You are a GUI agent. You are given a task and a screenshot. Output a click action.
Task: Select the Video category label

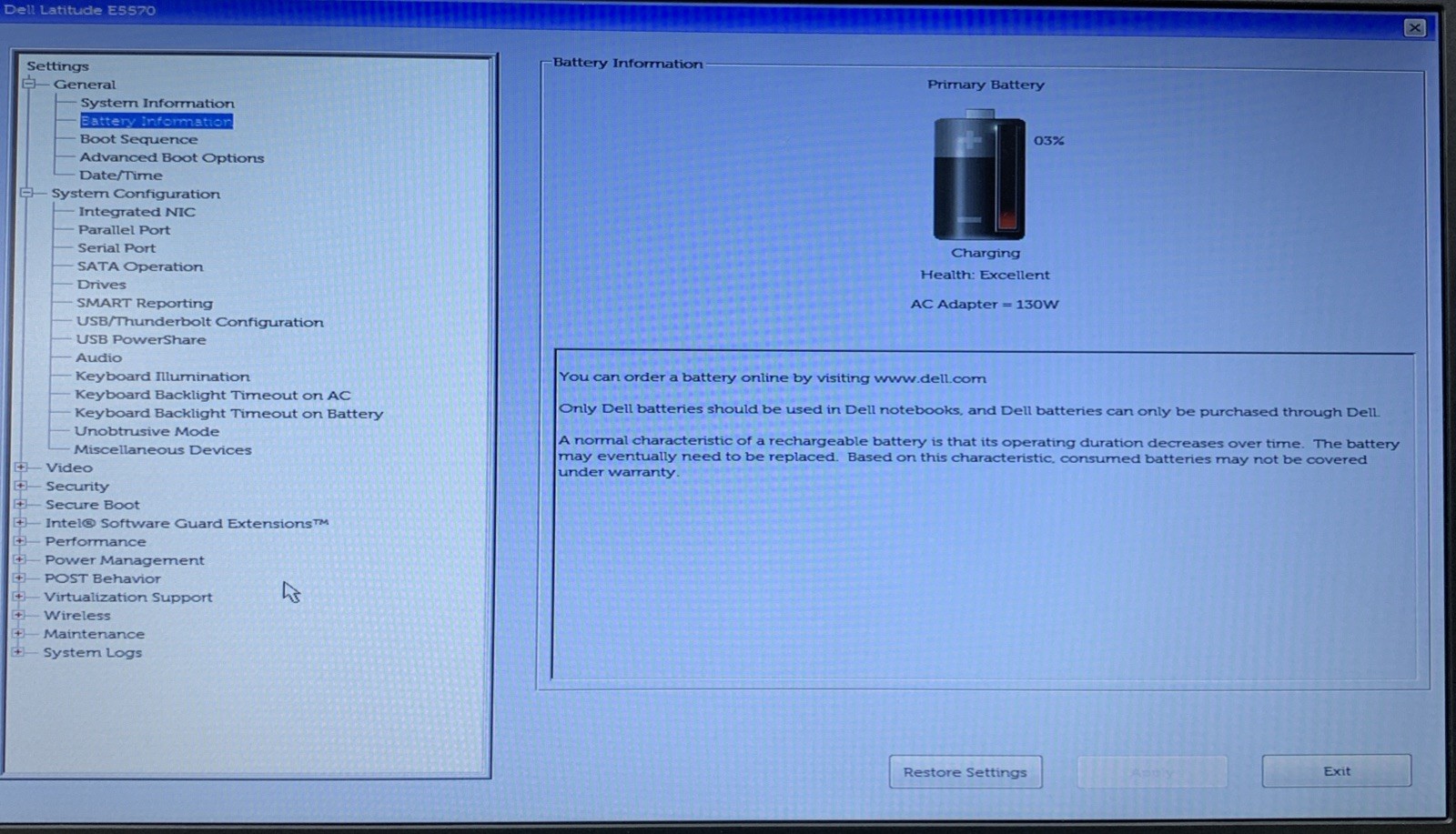[69, 467]
